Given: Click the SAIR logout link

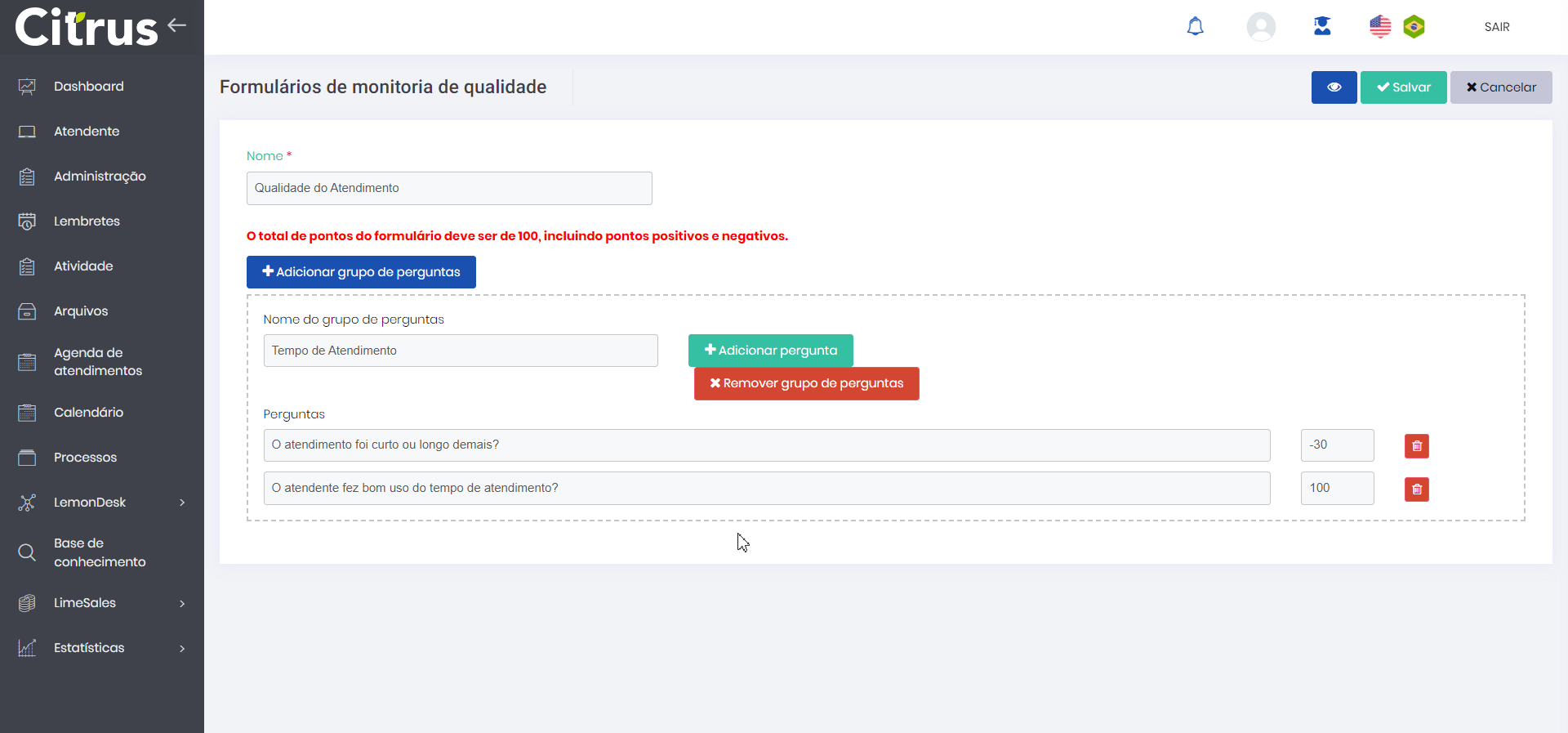Looking at the screenshot, I should tap(1496, 27).
